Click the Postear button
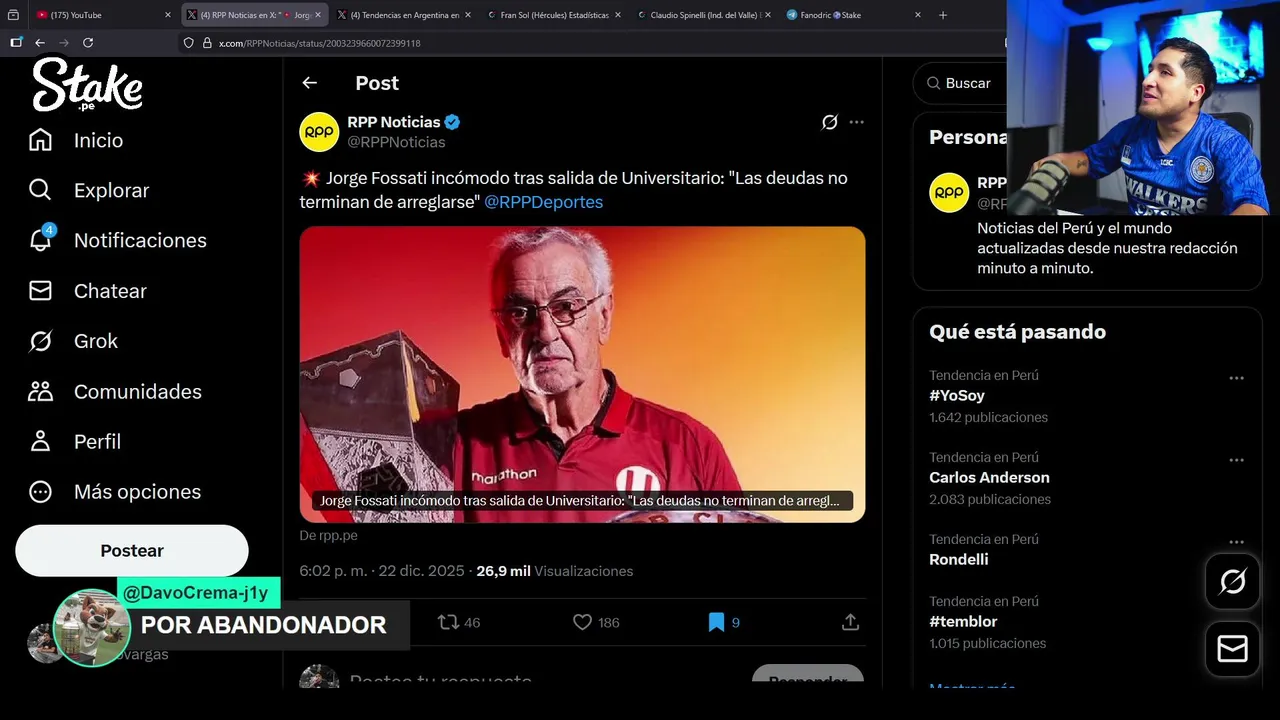The image size is (1280, 720). pos(132,551)
